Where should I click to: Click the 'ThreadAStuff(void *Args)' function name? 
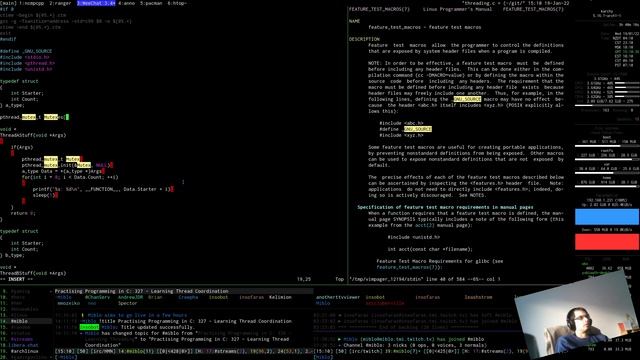point(33,135)
